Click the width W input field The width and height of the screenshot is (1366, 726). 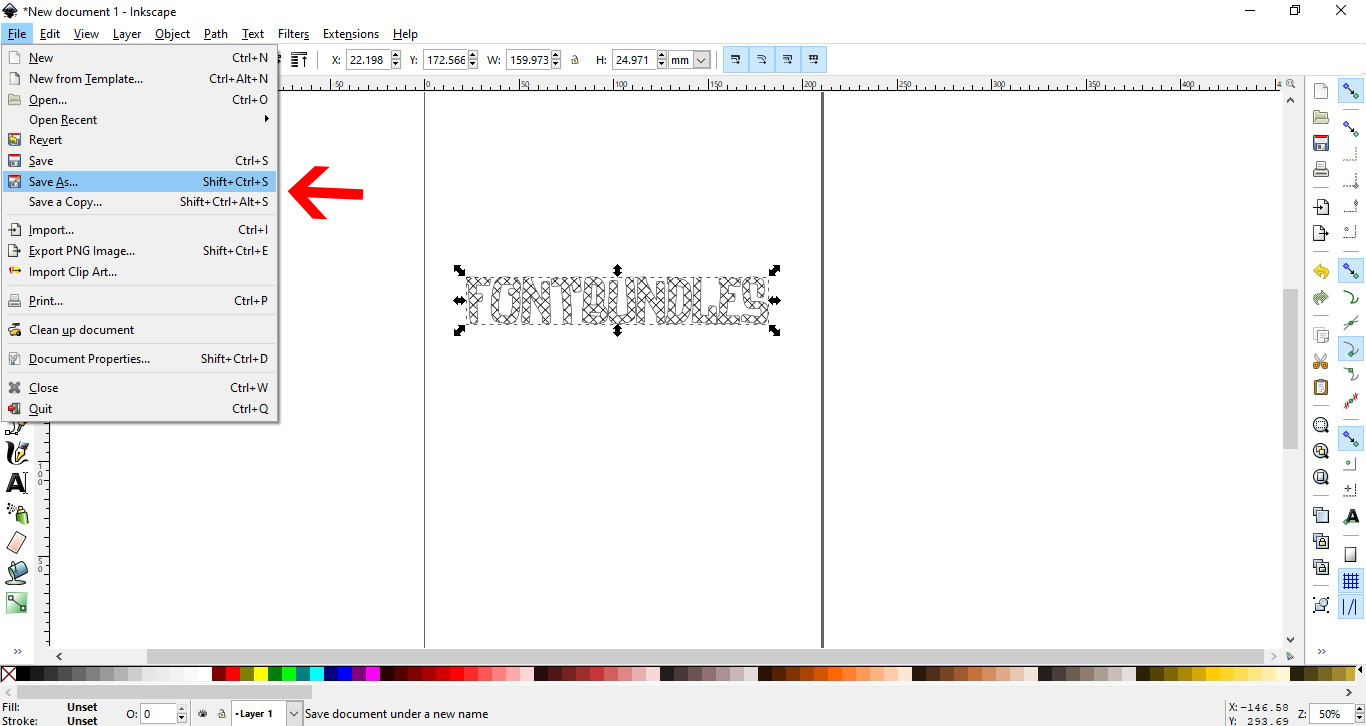point(527,60)
